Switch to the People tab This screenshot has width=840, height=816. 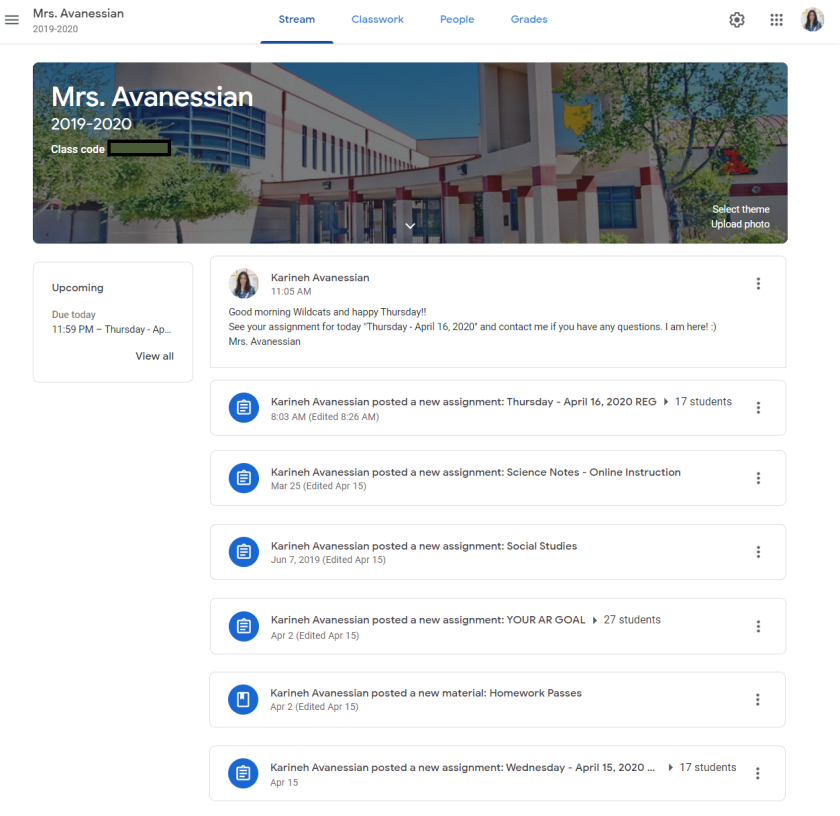coord(457,20)
